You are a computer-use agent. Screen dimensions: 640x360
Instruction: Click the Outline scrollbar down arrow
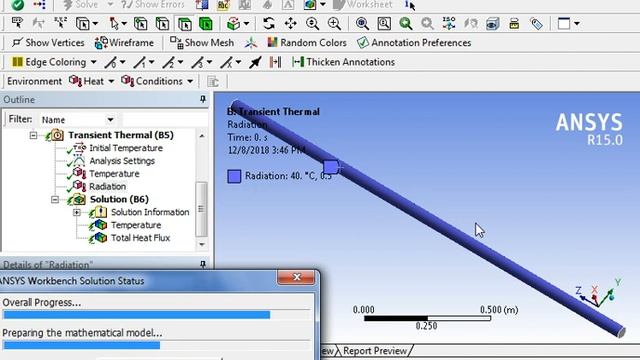point(201,244)
